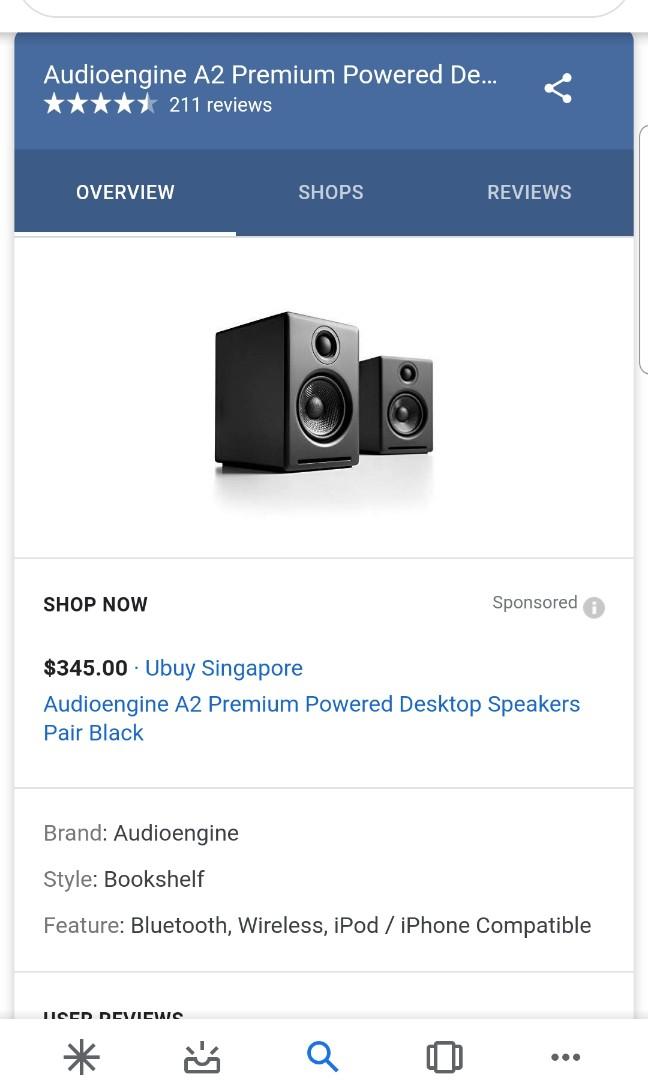
Task: Open the Ubuy Singapore store link
Action: 223,668
